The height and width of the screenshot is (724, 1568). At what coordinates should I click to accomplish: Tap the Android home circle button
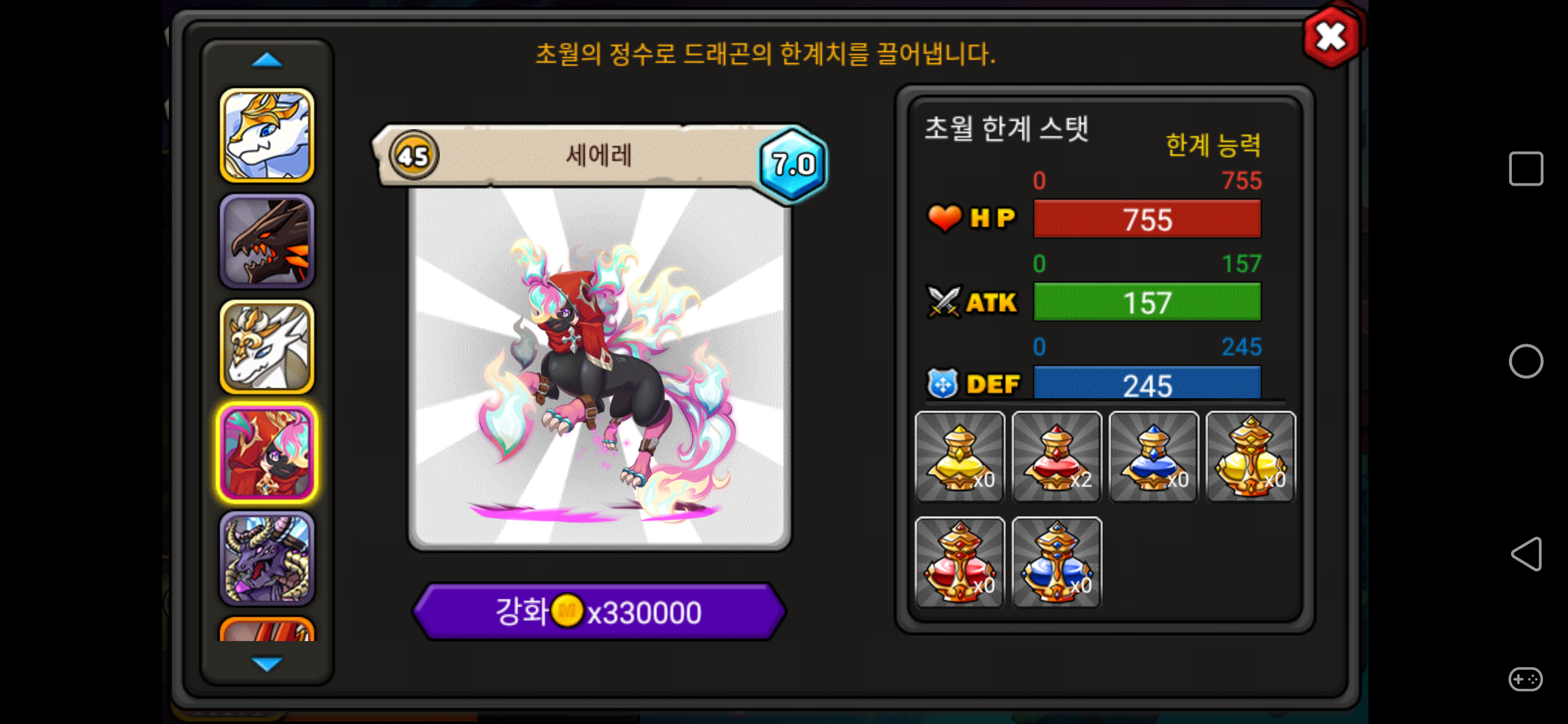click(1525, 361)
